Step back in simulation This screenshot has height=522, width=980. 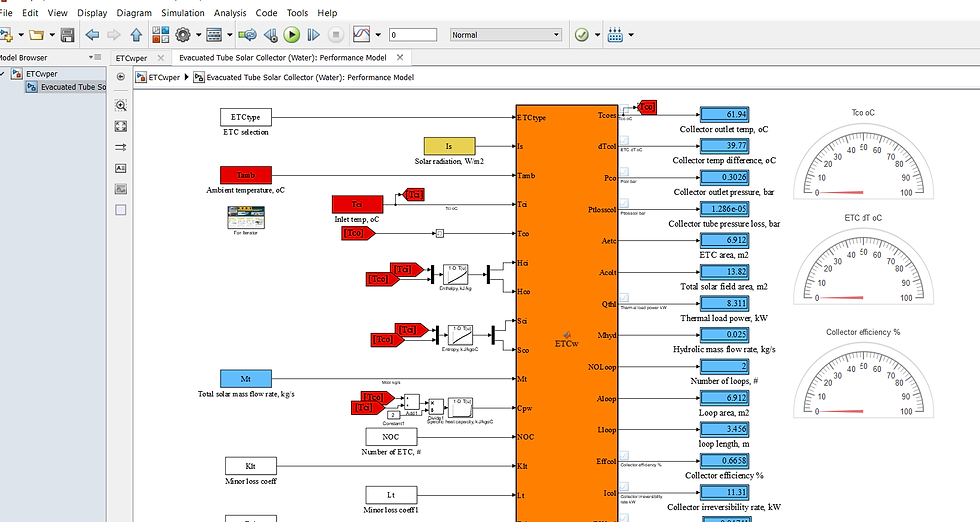(x=271, y=35)
